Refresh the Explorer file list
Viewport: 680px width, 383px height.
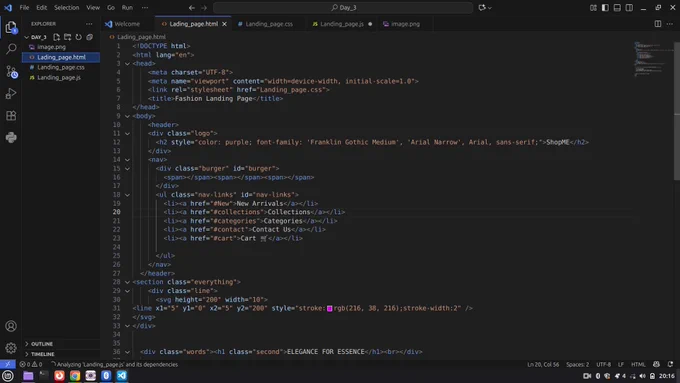point(78,37)
